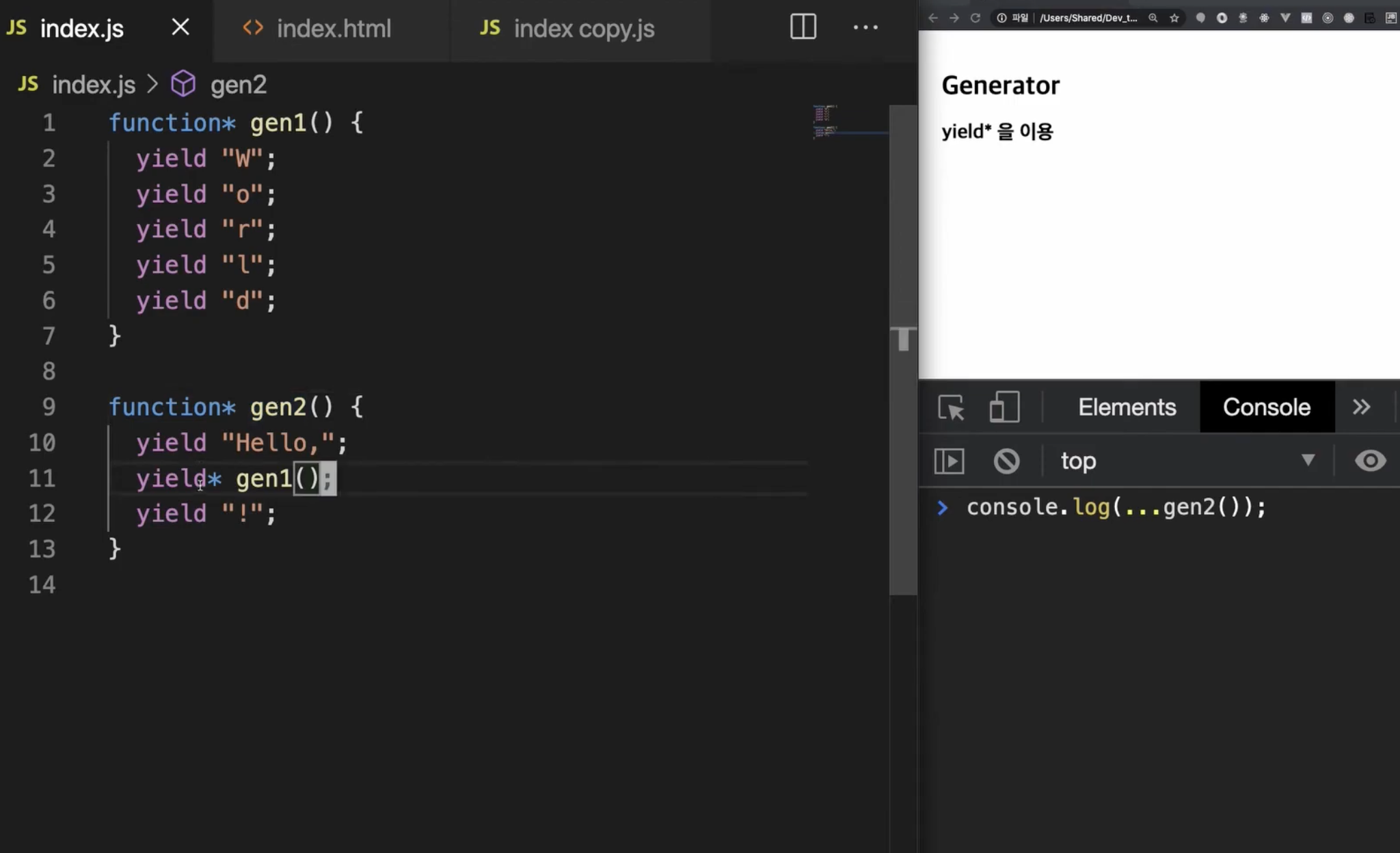The image size is (1400, 853).
Task: Click the Vue DevTools extension icon
Action: 1285,18
